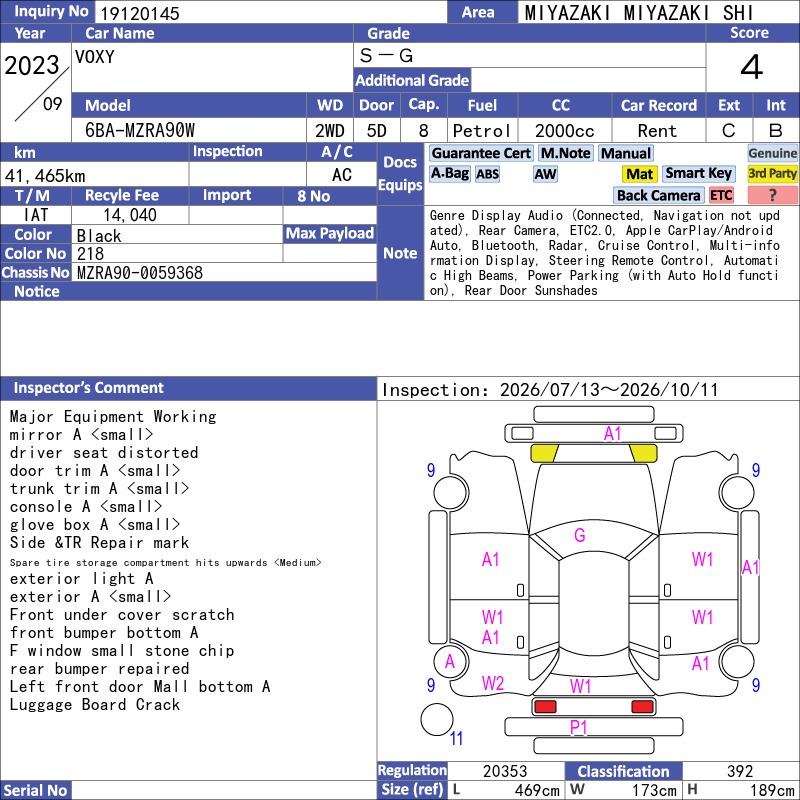
Task: Select the yellow Mat equipment badge
Action: point(640,174)
